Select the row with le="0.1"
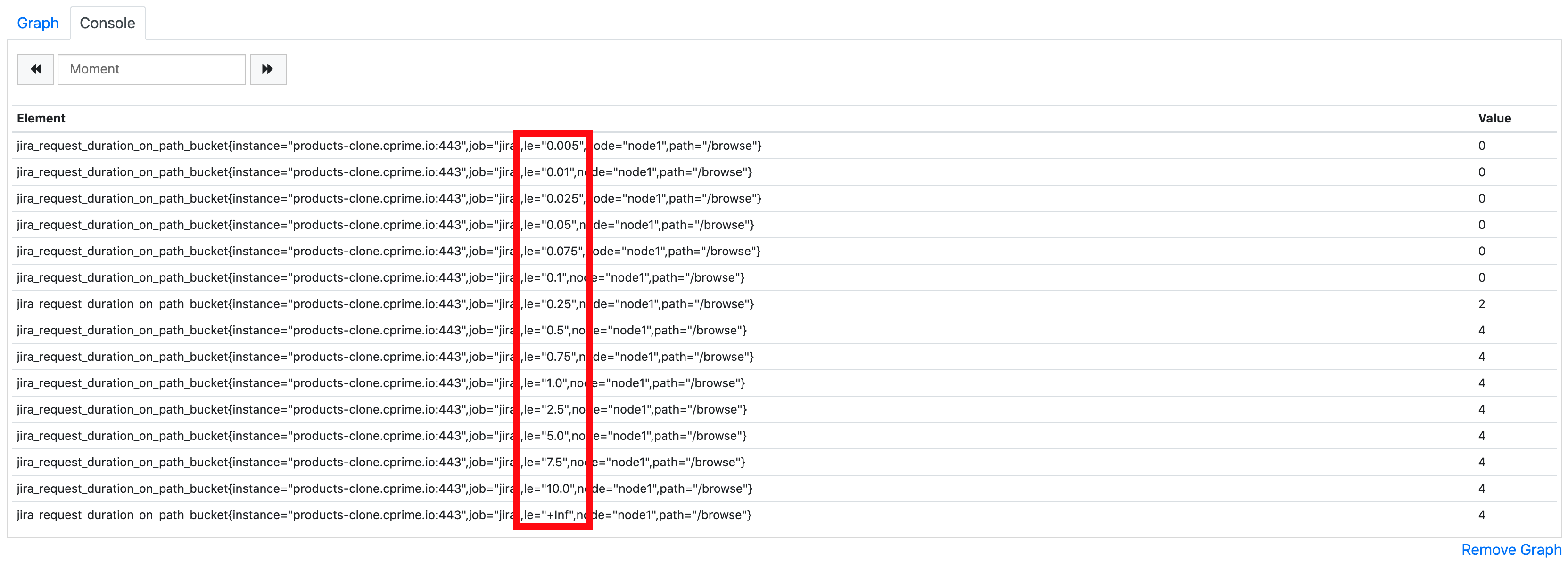 [784, 277]
